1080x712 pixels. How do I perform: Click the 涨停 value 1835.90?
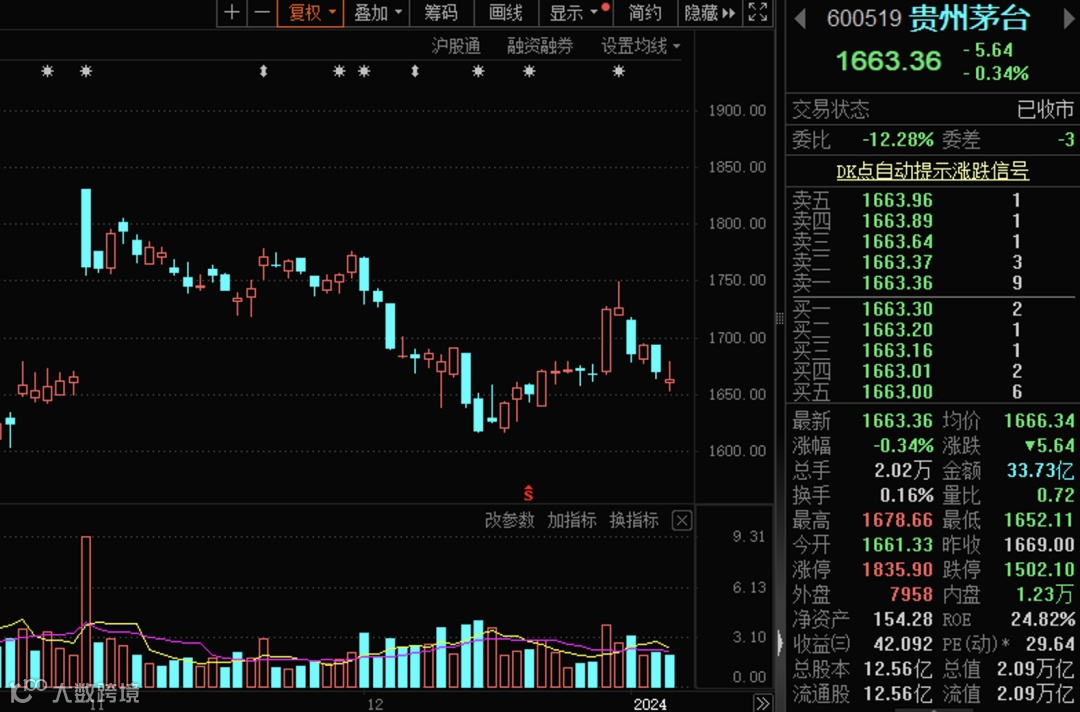[x=897, y=569]
